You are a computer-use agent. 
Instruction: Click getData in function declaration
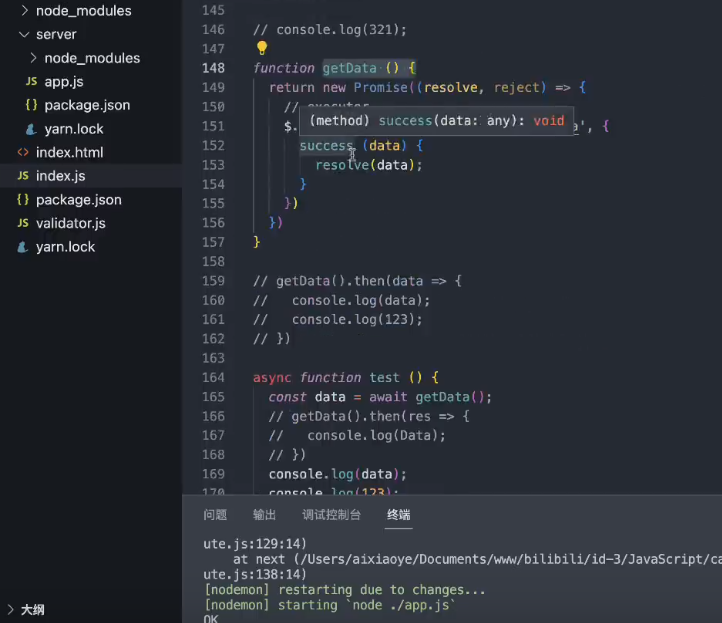click(x=349, y=68)
